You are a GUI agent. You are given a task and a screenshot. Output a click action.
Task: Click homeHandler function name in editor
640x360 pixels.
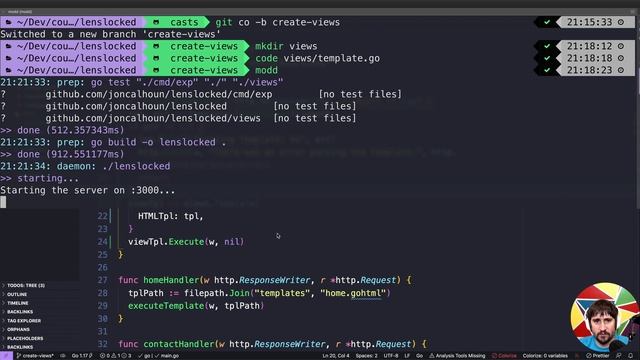click(171, 280)
